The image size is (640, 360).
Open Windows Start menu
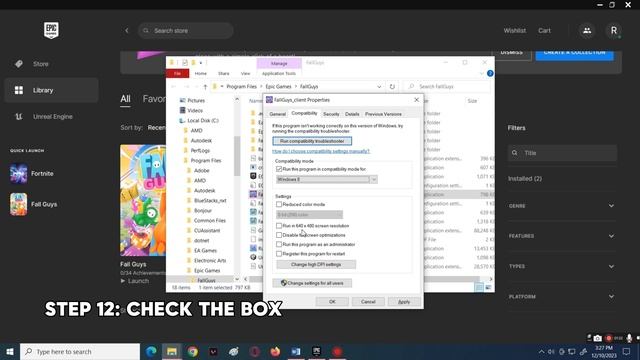click(10, 351)
